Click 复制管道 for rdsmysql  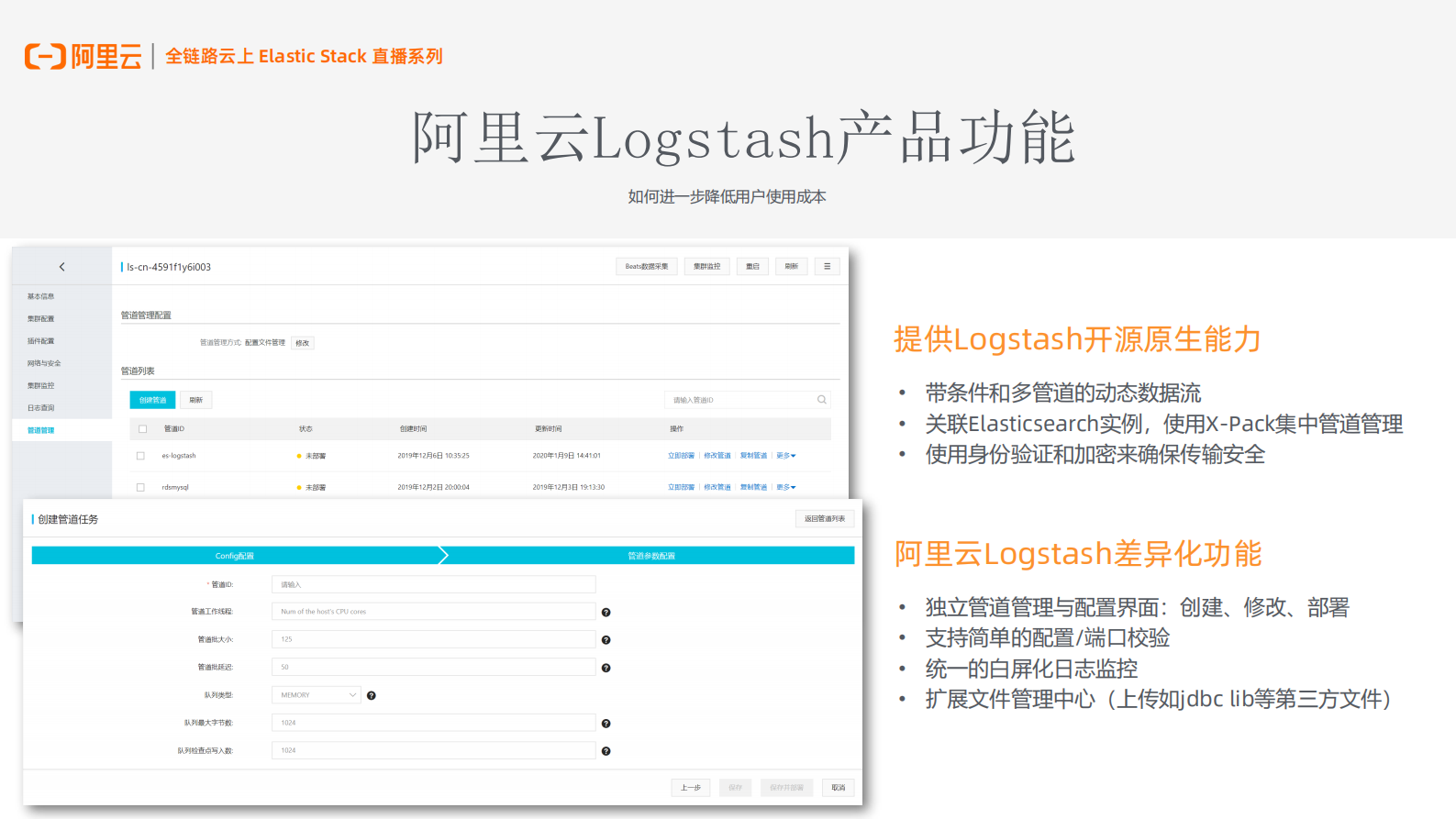point(753,488)
